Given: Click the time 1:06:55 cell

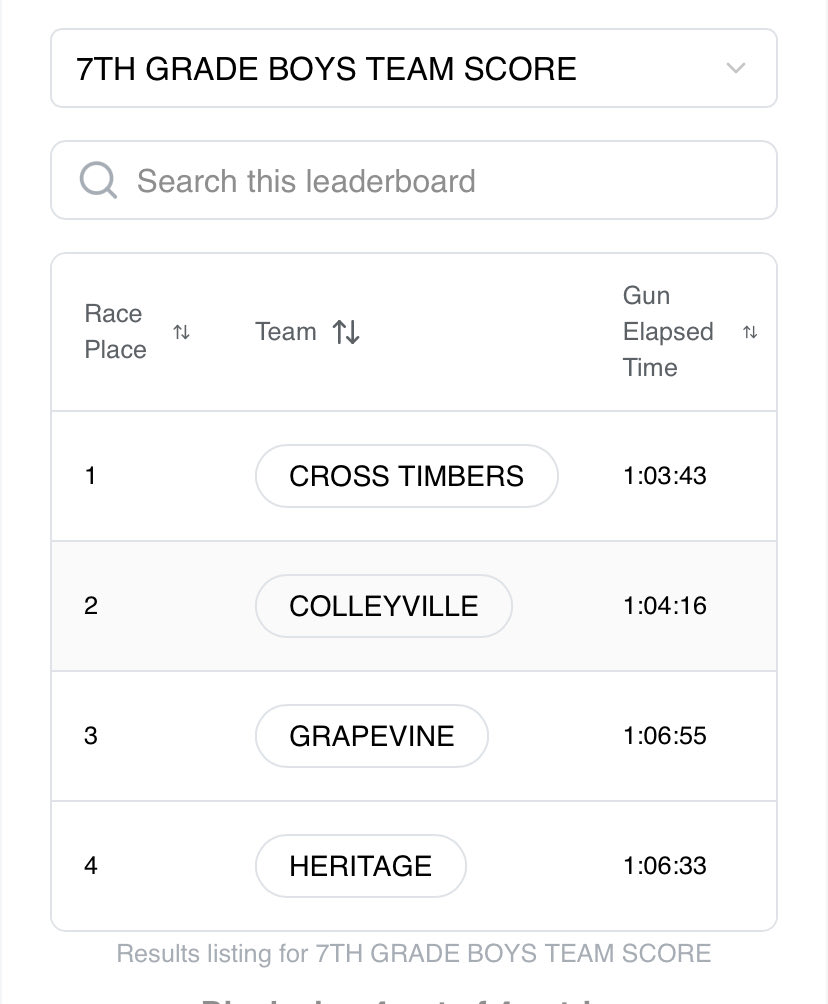Looking at the screenshot, I should (x=665, y=736).
